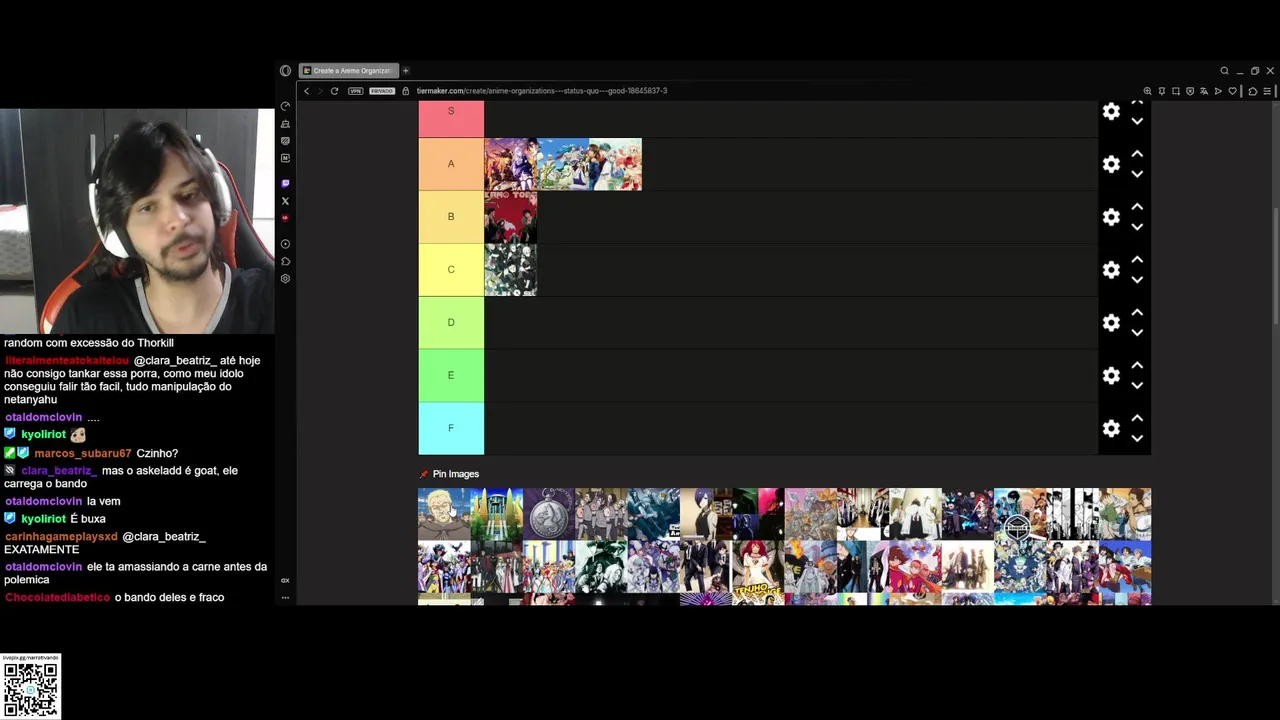This screenshot has width=1280, height=720.
Task: Open the player icon in sidebar
Action: tap(285, 244)
